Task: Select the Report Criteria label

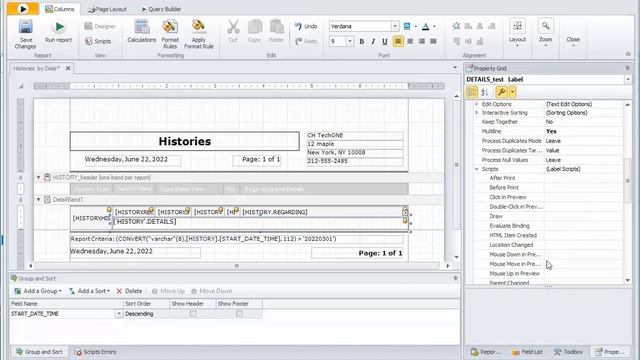Action: pyautogui.click(x=237, y=239)
